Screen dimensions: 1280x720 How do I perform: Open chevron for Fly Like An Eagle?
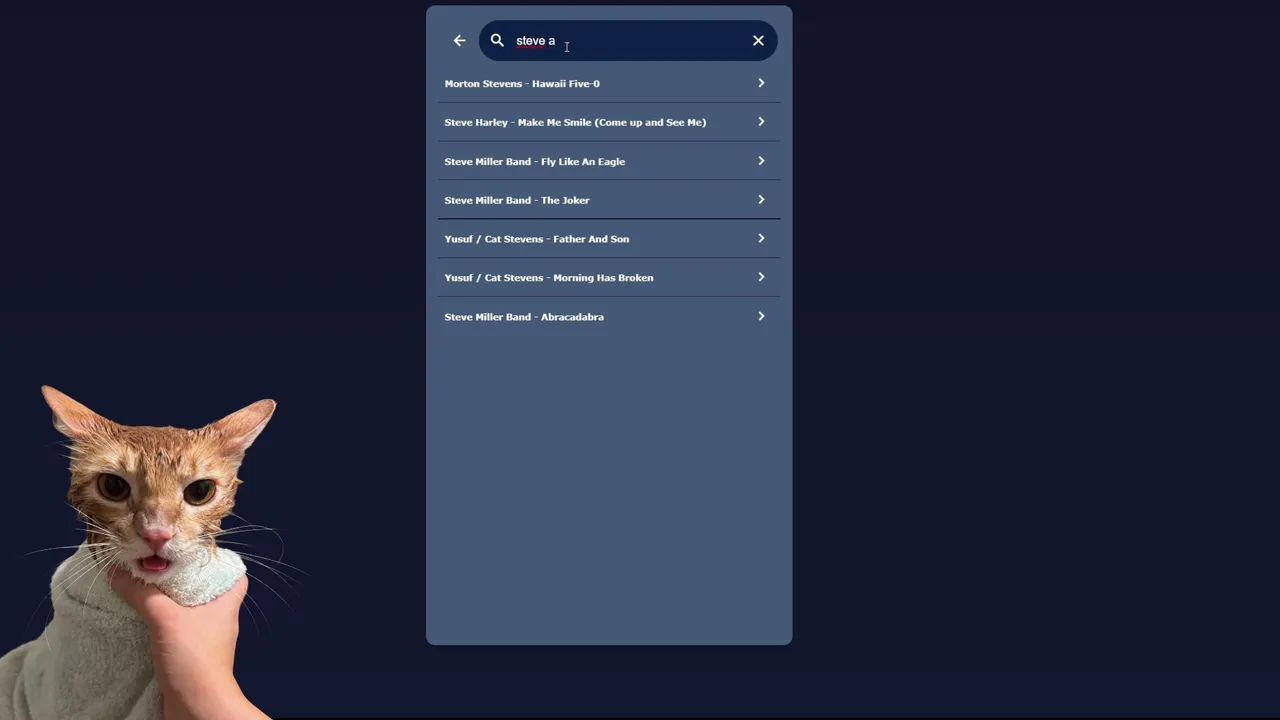pyautogui.click(x=761, y=161)
